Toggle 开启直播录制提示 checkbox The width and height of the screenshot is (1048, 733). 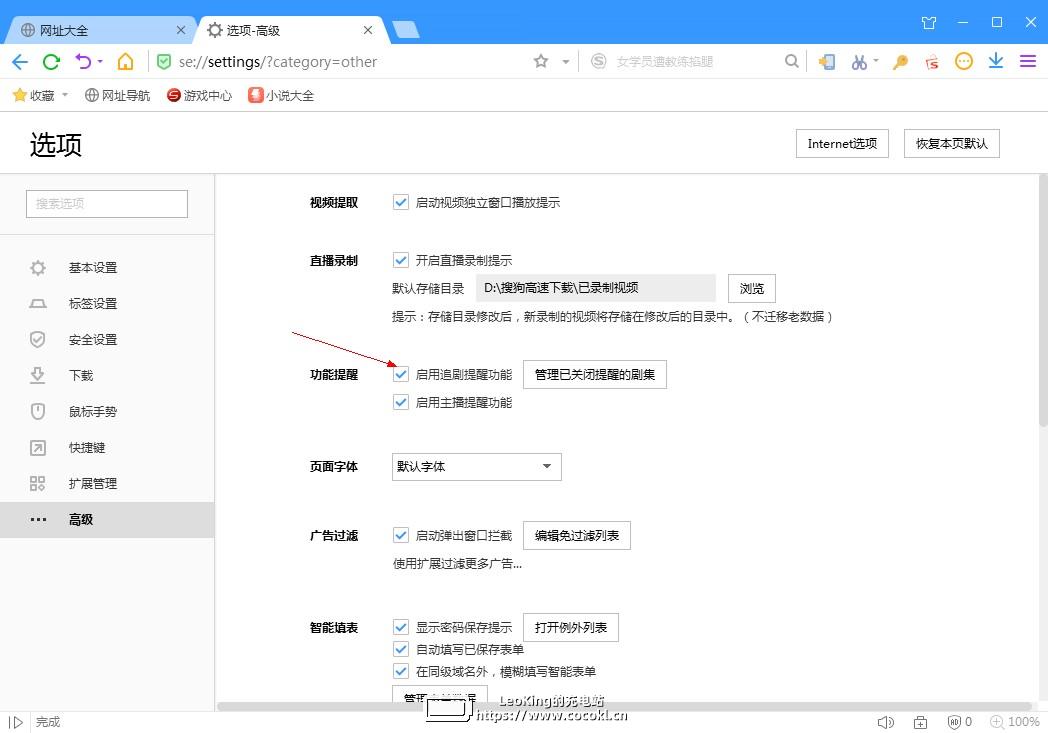pos(401,261)
